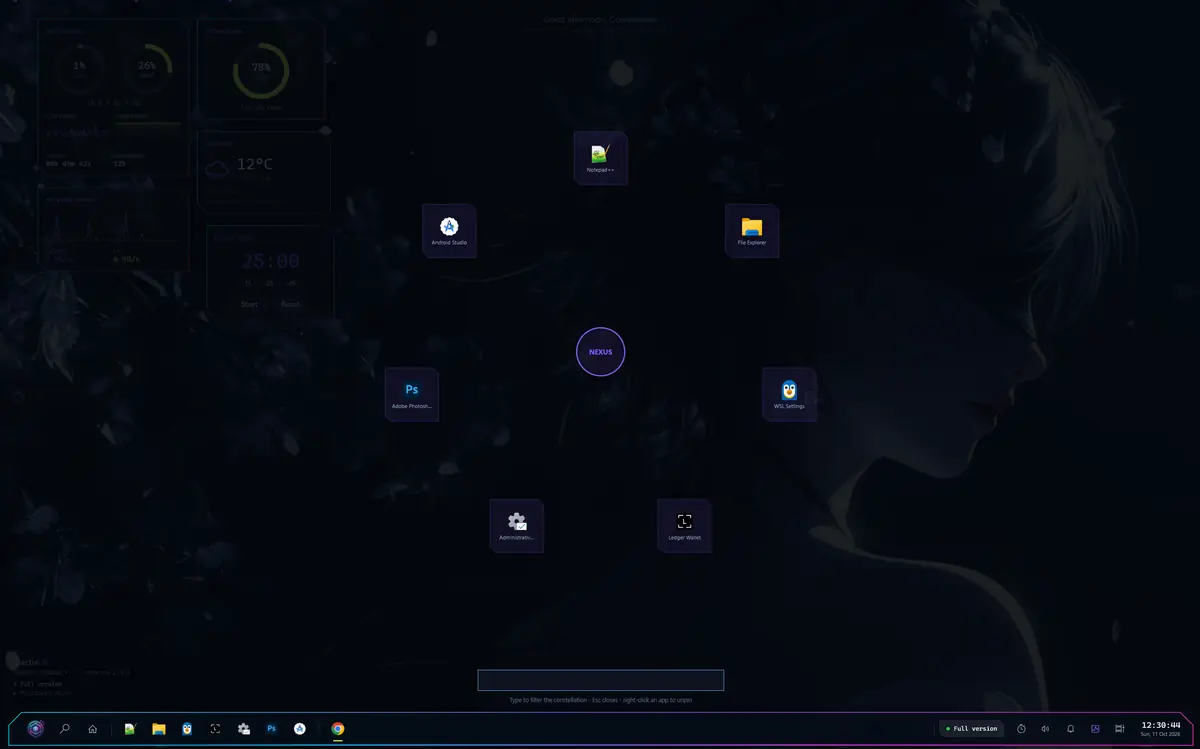The image size is (1200, 749).
Task: Click Reset on the 25:00 timer widget
Action: click(x=290, y=304)
